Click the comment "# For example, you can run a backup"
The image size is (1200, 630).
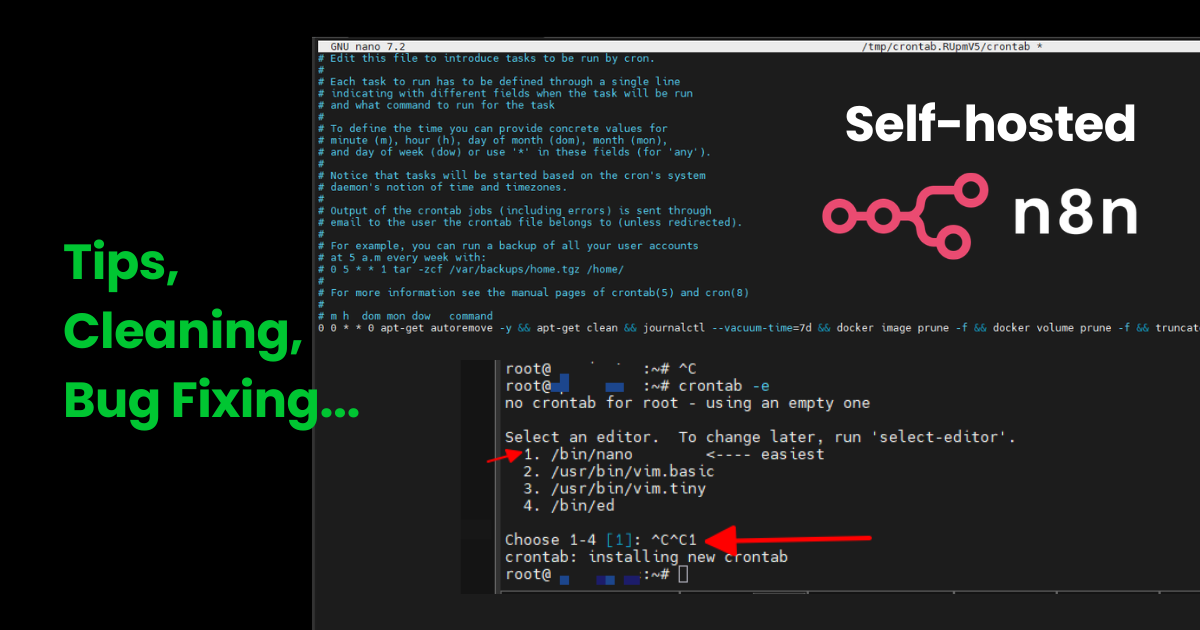508,245
